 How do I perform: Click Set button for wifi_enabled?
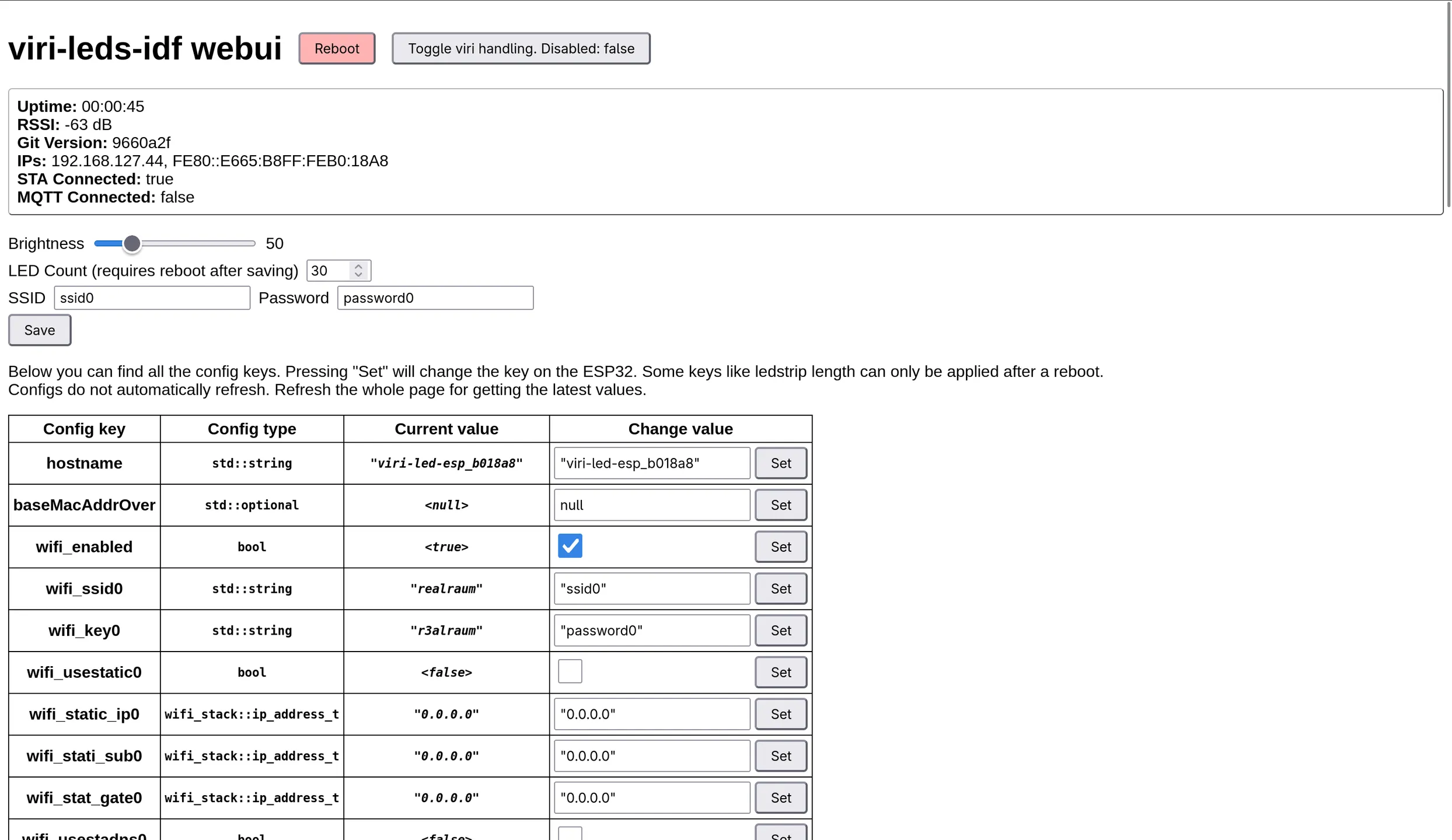[780, 547]
